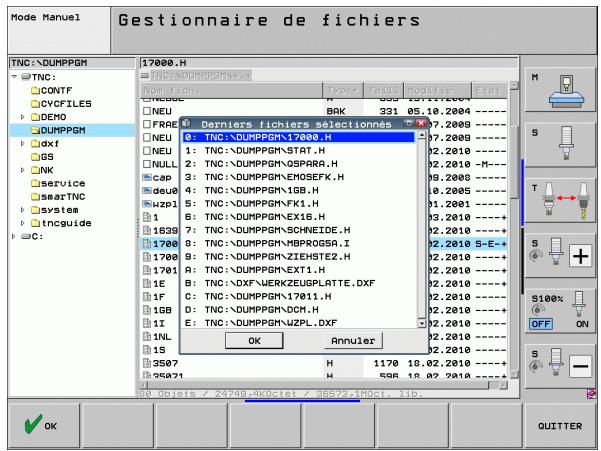Select entry E: TNC:\DUMPPGM\WZPL.DXF
Screen dimensions: 601x451
299,323
